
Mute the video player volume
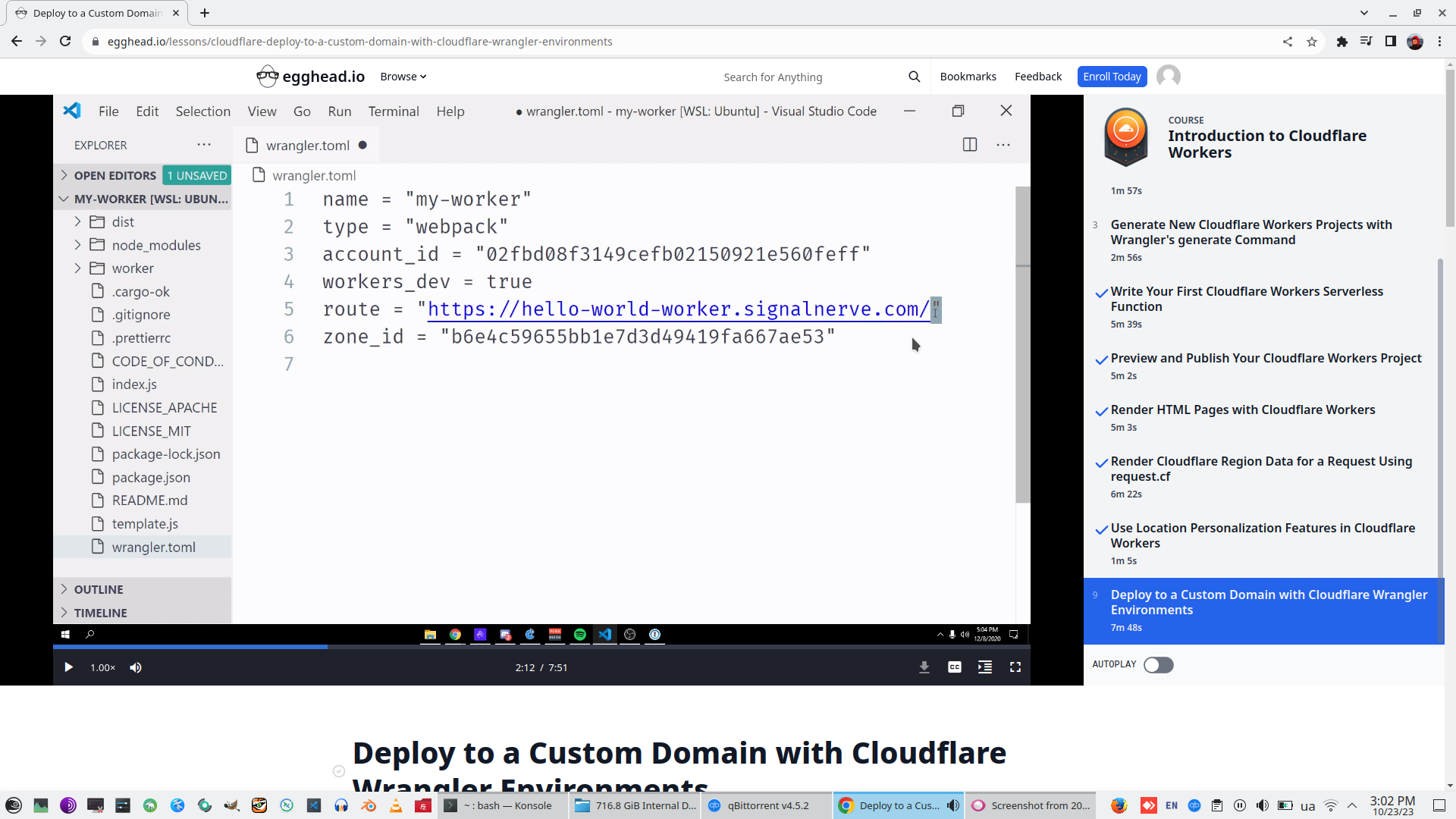[x=136, y=667]
